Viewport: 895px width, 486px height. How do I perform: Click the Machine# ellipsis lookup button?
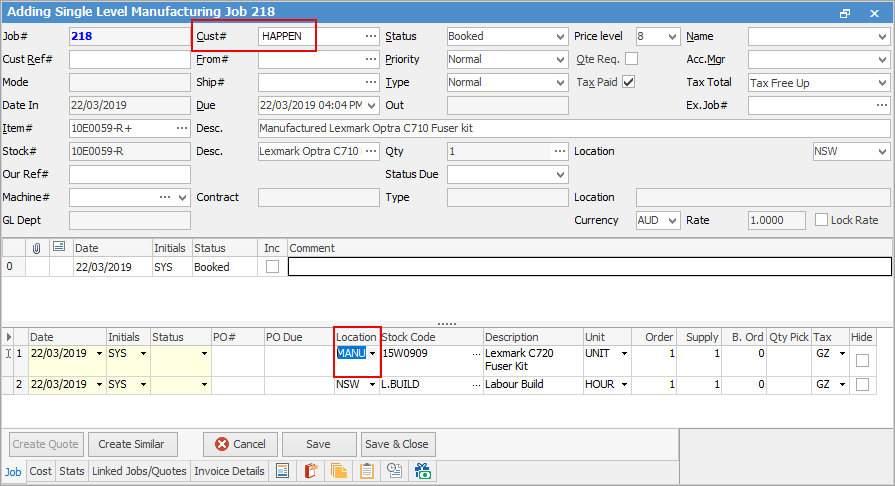165,197
